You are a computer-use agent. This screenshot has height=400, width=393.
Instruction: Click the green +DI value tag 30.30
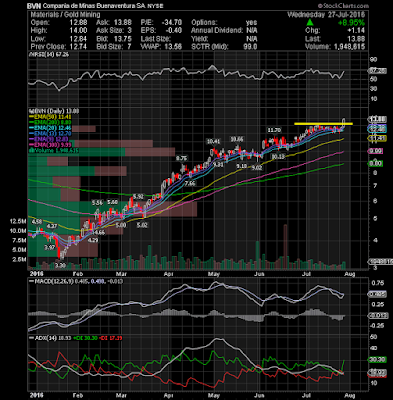click(377, 360)
